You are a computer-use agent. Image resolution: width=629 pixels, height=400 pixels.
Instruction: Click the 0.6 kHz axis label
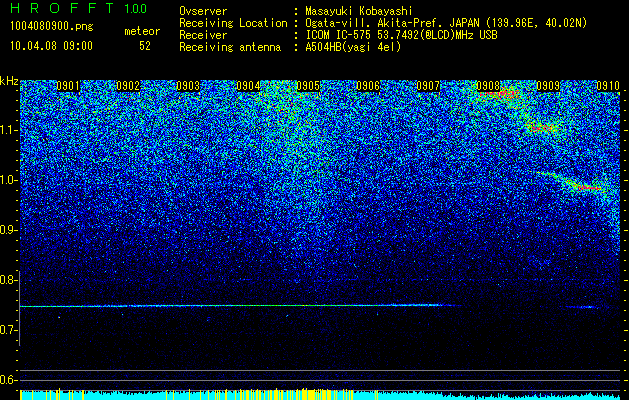pyautogui.click(x=9, y=380)
